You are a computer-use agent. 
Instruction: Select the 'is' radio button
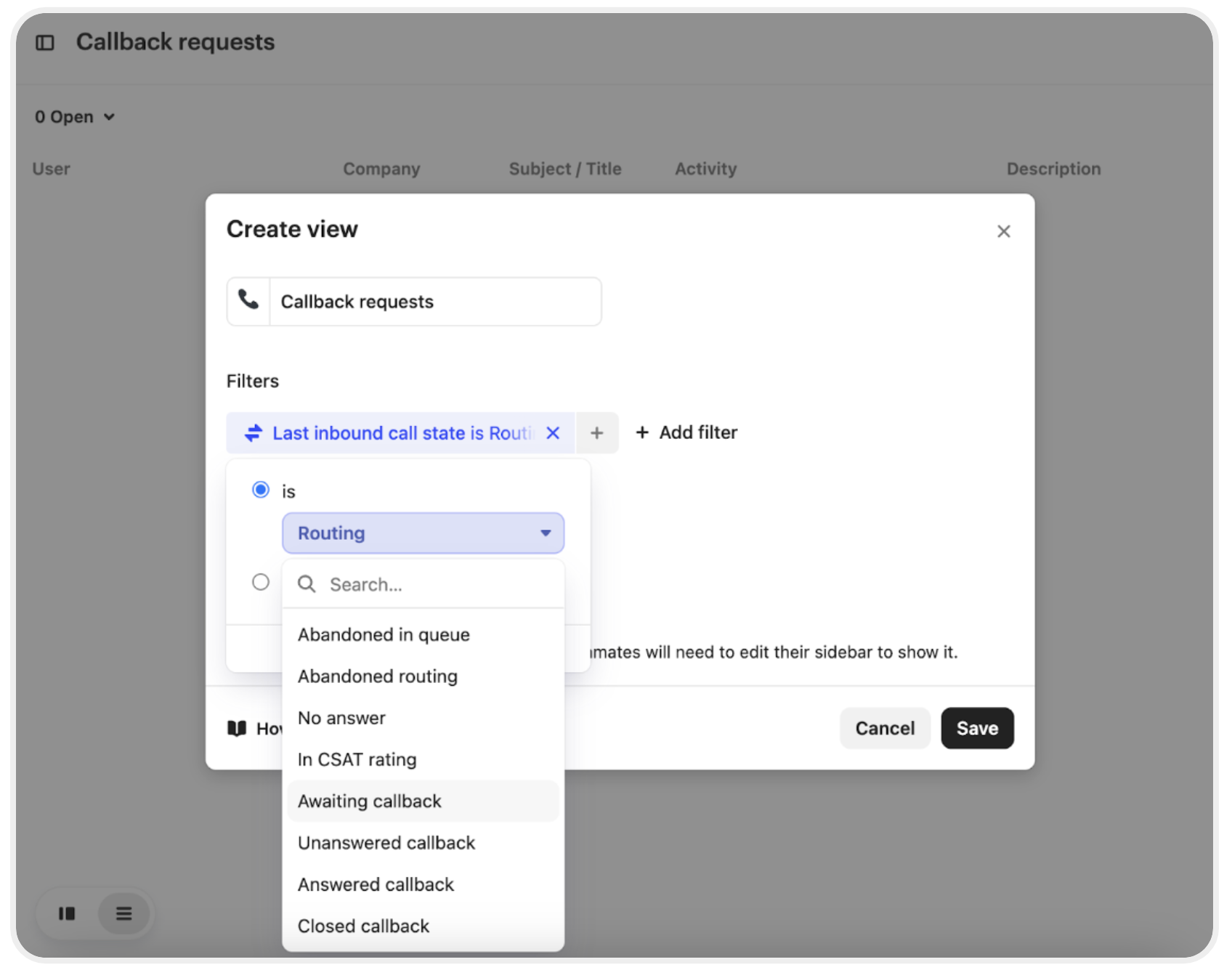pos(260,490)
